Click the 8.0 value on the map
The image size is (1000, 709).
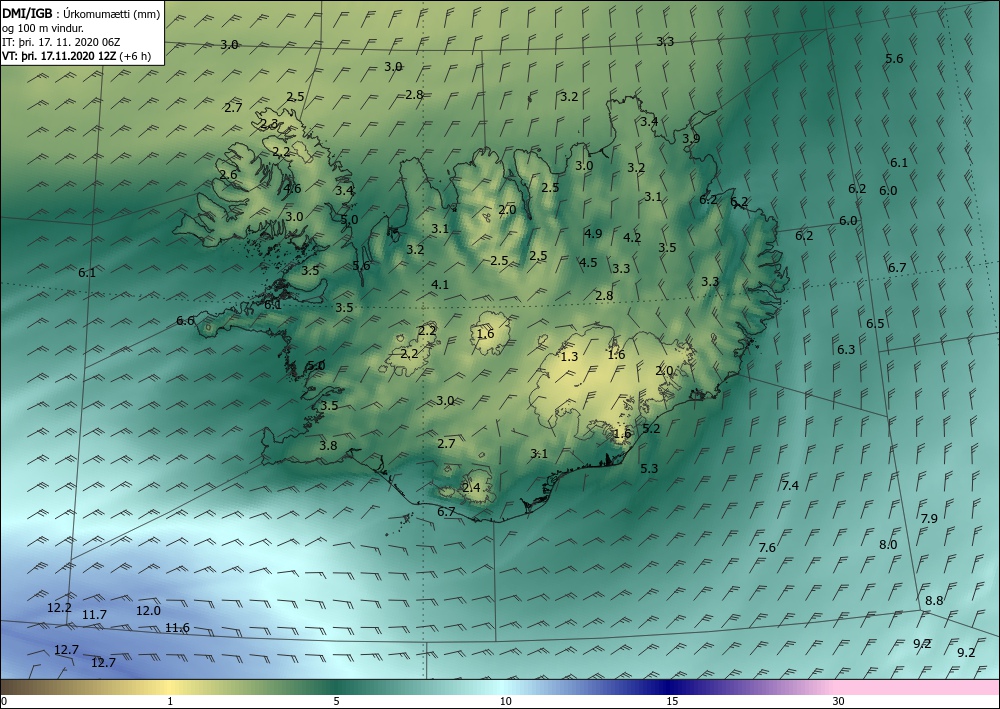[888, 545]
